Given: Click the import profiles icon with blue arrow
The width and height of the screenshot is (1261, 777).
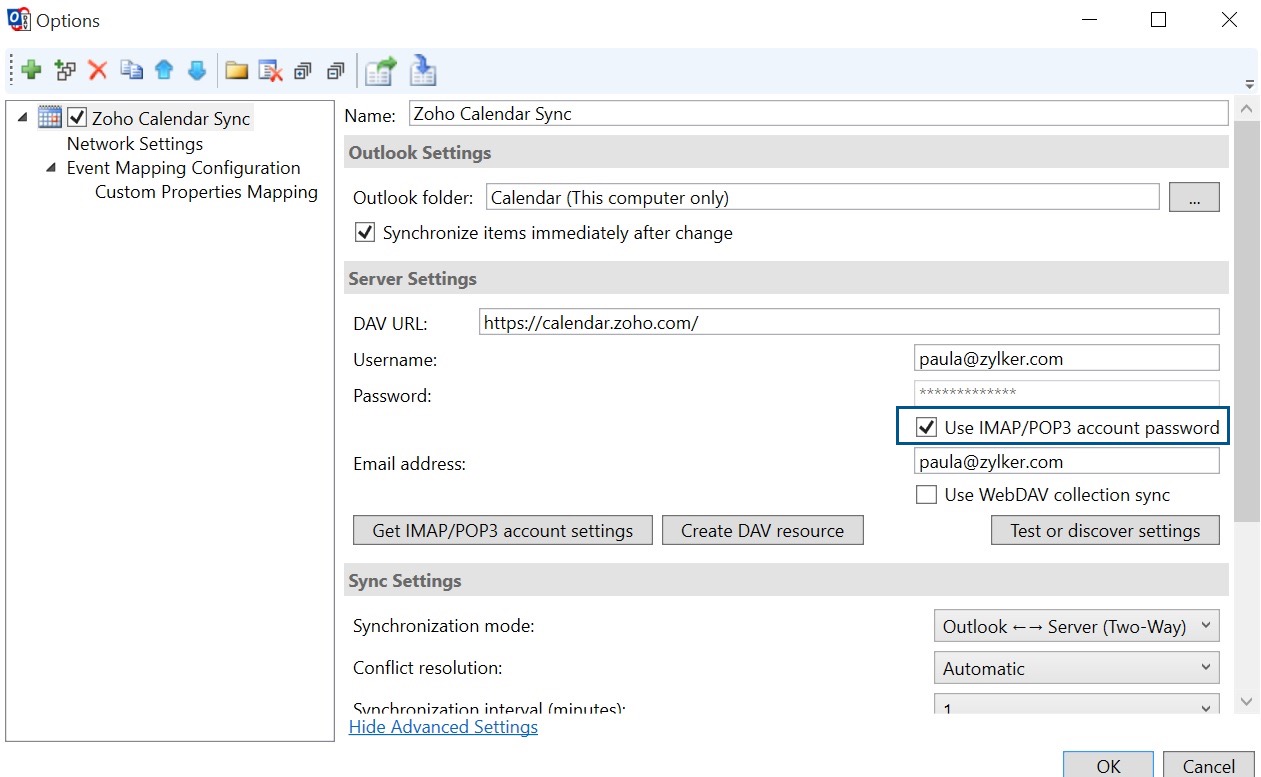Looking at the screenshot, I should 423,71.
